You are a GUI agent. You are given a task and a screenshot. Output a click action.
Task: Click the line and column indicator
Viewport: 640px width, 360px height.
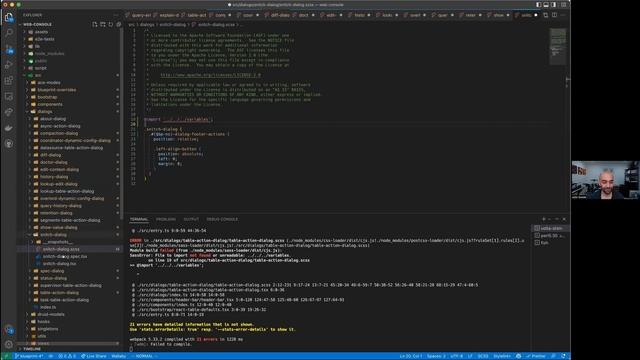pos(411,356)
